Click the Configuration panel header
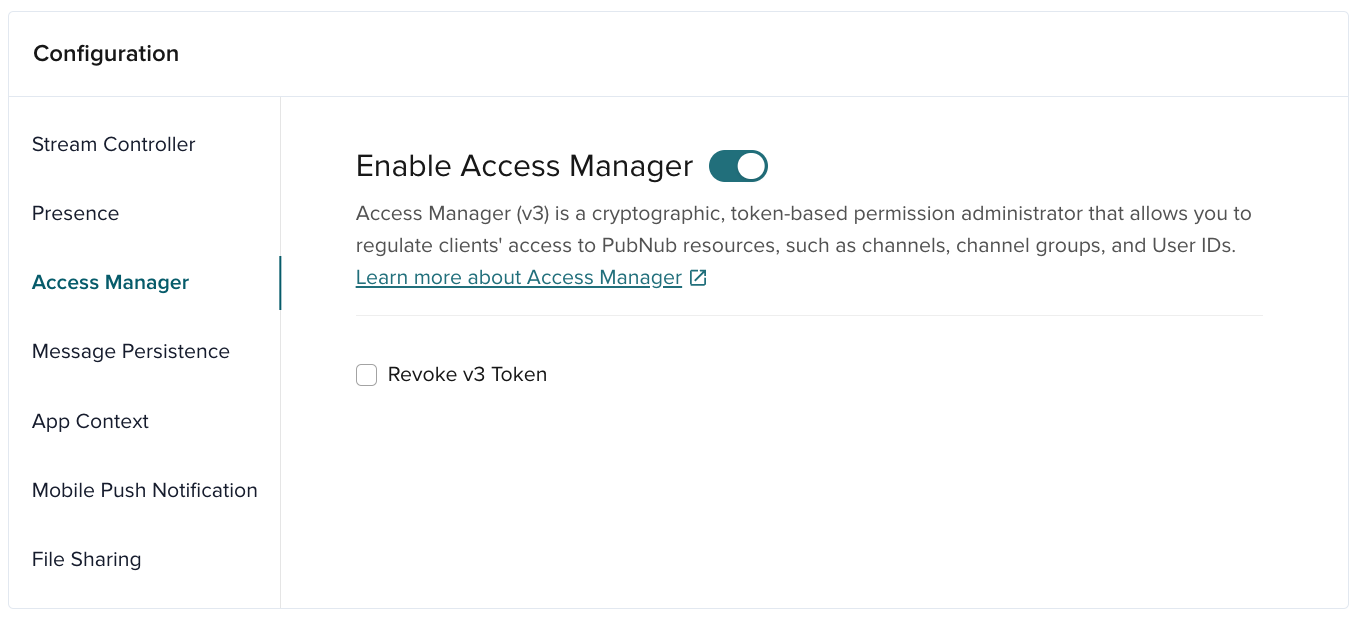 (105, 53)
